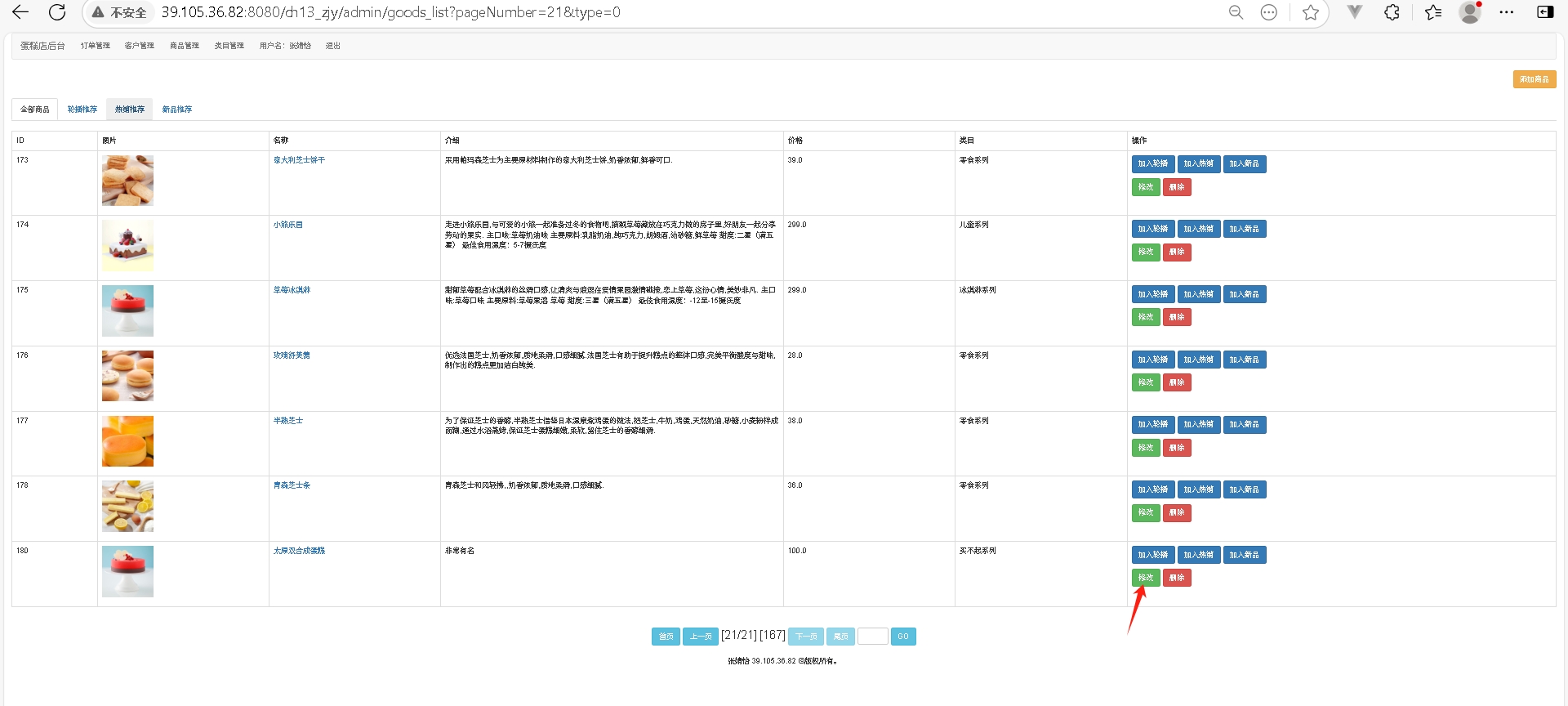Switch to the 轮播推荐 tab
Screen dimensions: 1568x706
82,109
